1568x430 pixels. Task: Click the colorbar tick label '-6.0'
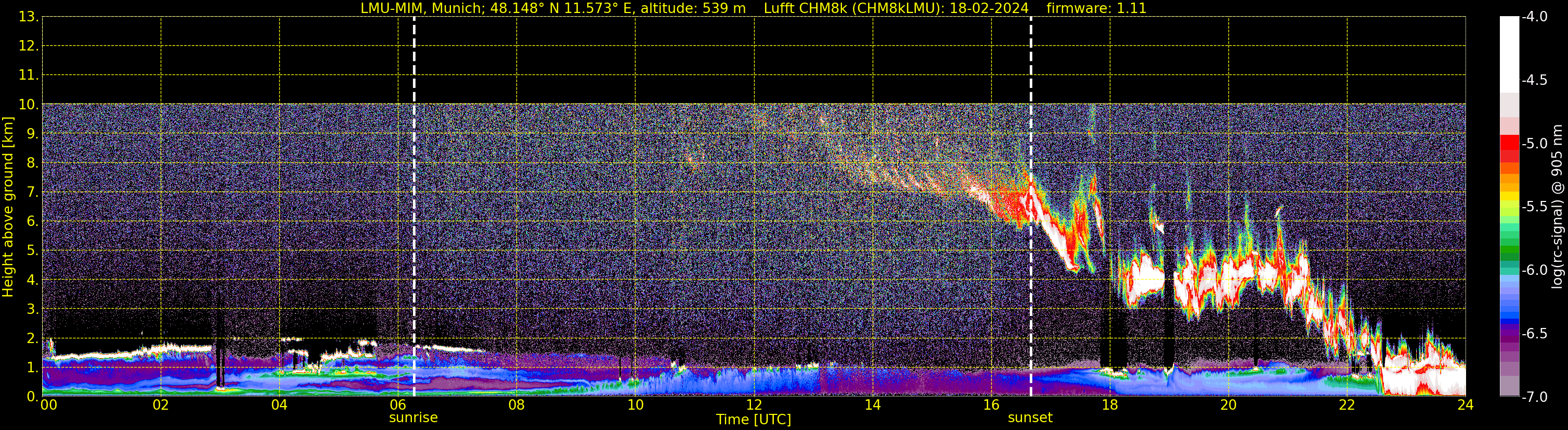coord(1534,270)
